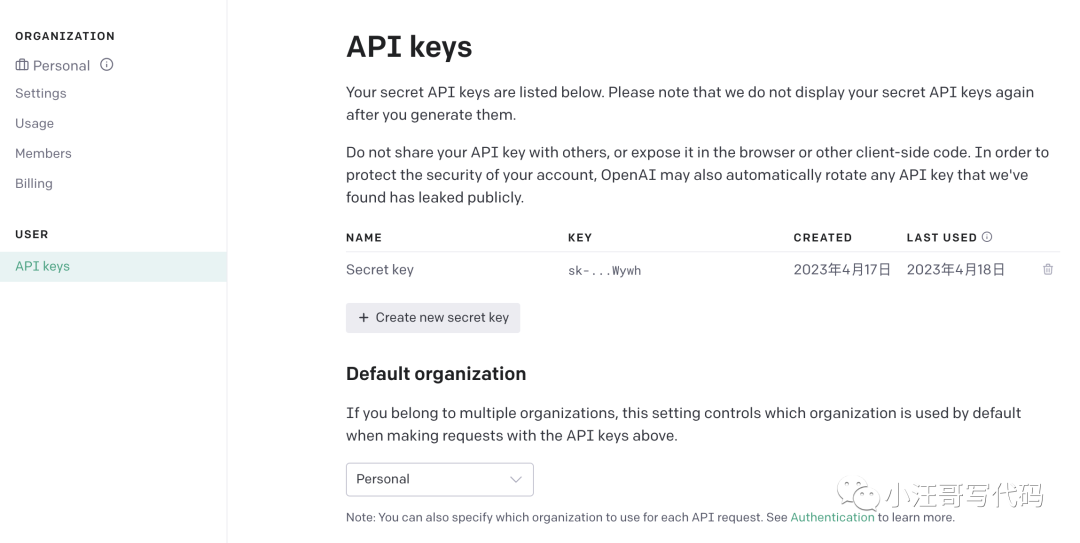Expand the Default organization Personal dropdown
The height and width of the screenshot is (543, 1080).
click(439, 479)
